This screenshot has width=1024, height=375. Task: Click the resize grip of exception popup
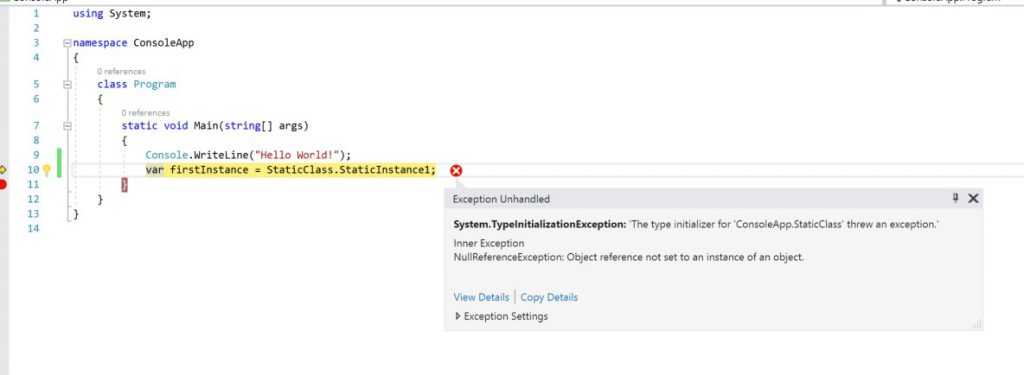pos(976,325)
